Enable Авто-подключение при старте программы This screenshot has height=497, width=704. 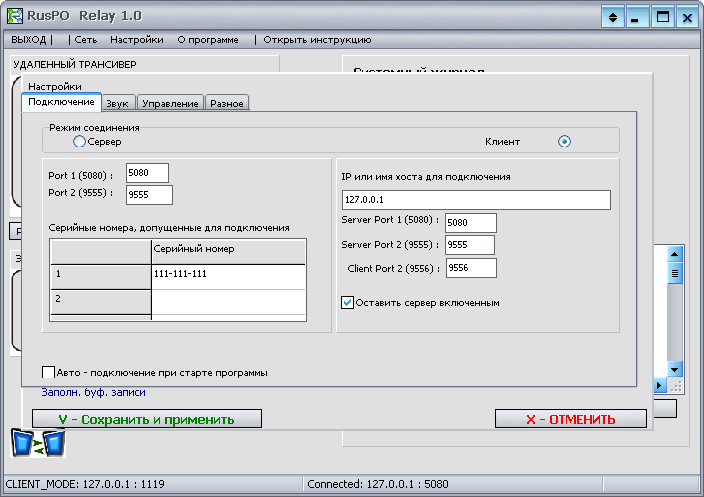49,373
